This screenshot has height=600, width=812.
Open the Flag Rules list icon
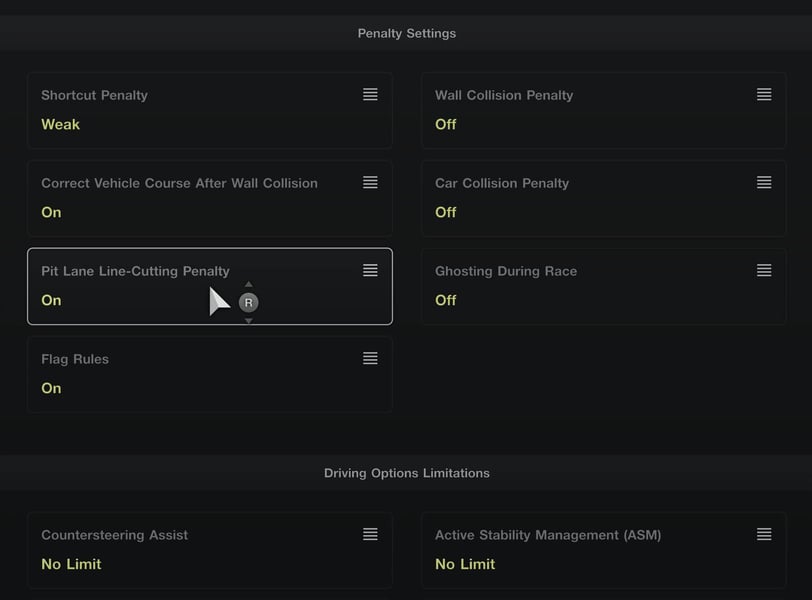370,358
